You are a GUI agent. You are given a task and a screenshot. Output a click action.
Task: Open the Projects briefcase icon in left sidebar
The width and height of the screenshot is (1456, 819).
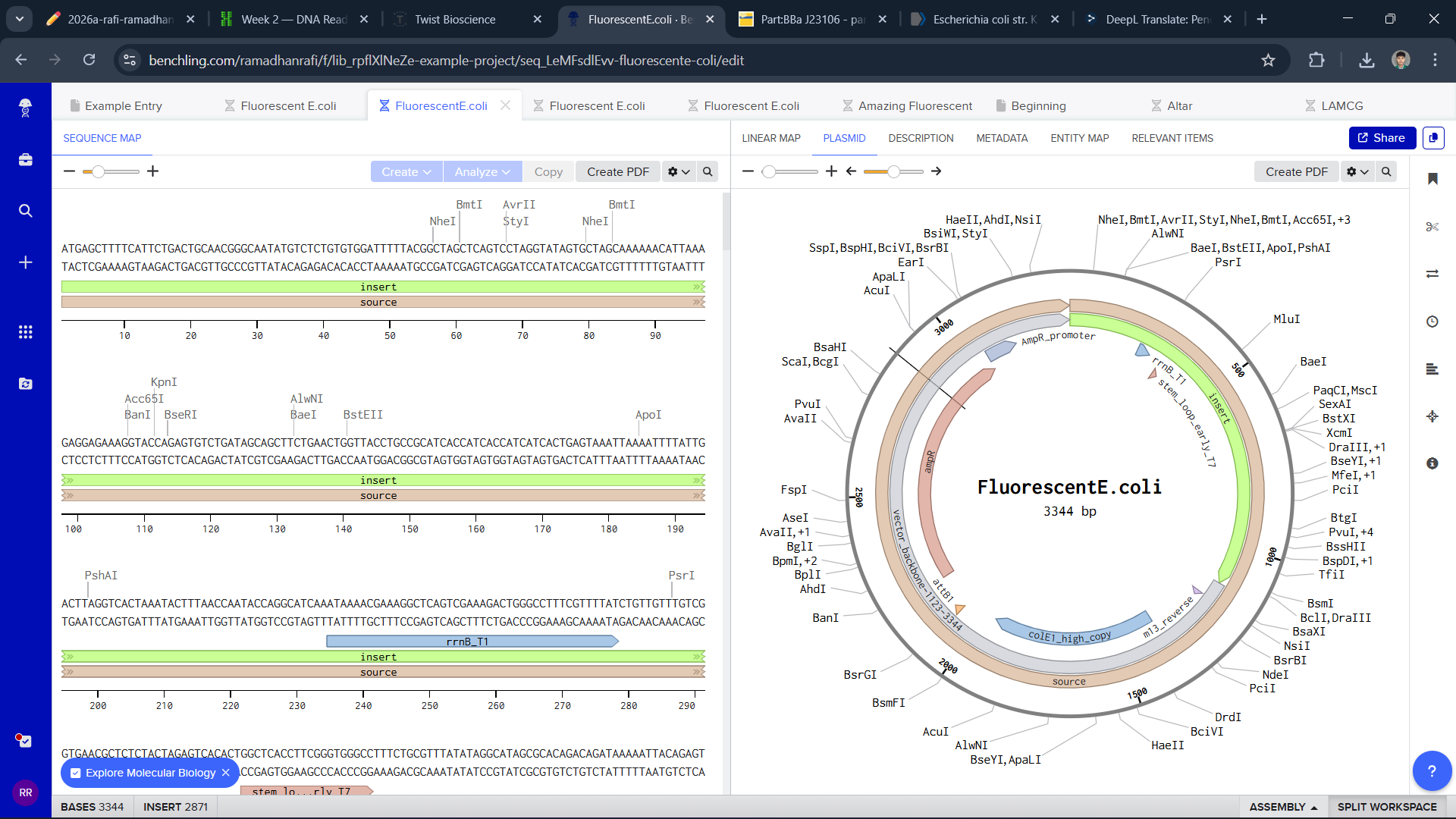pos(25,160)
